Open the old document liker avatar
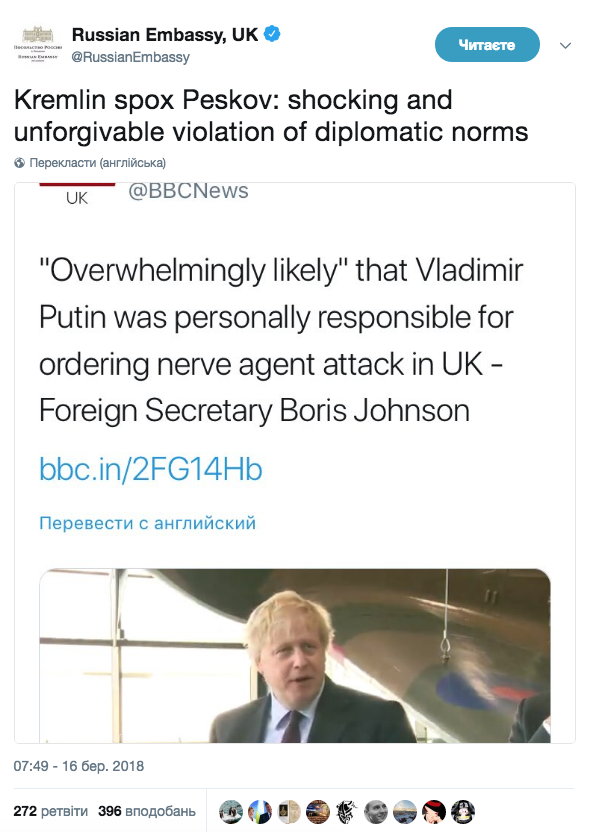Image resolution: width=591 pixels, height=832 pixels. point(289,812)
